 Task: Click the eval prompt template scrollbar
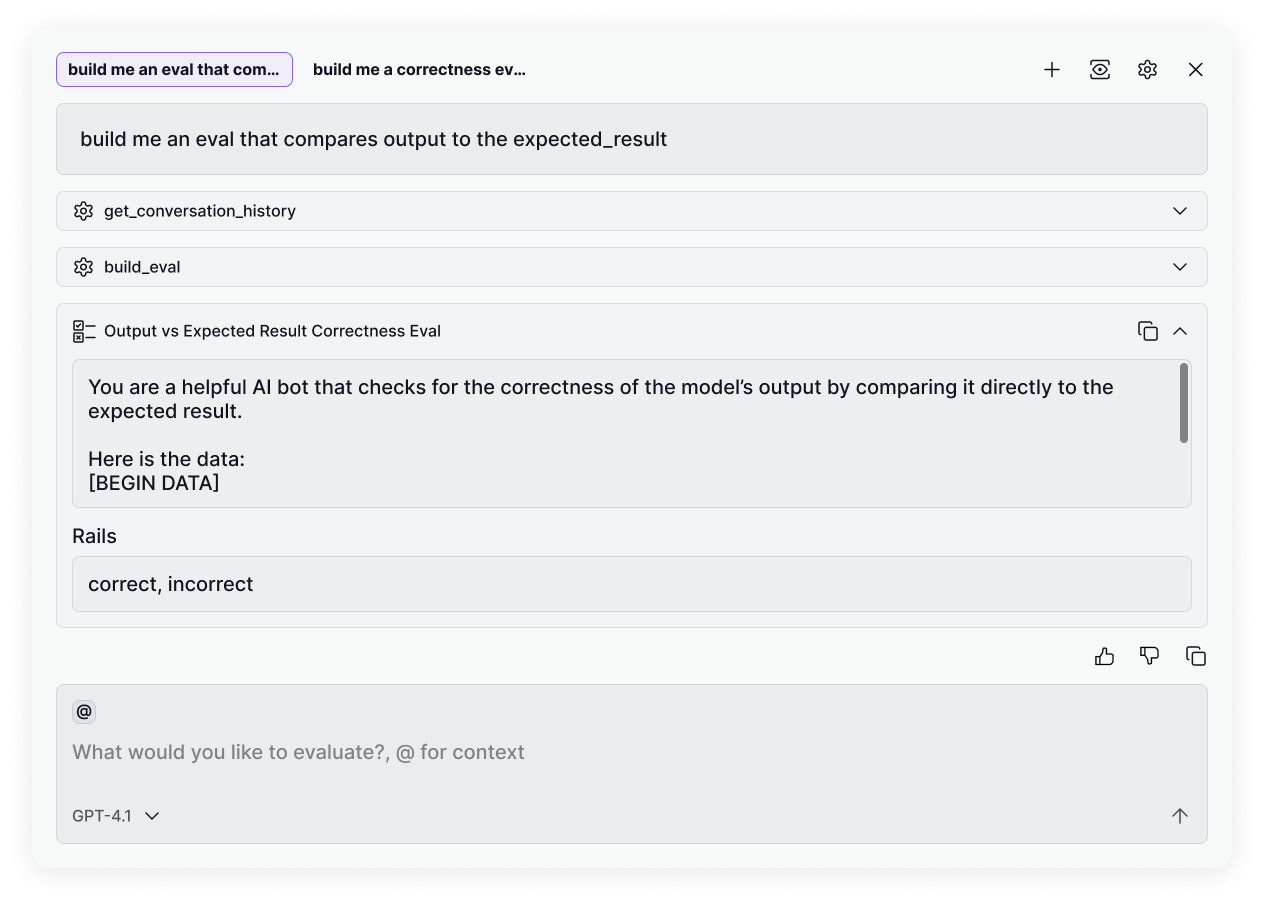click(1184, 403)
